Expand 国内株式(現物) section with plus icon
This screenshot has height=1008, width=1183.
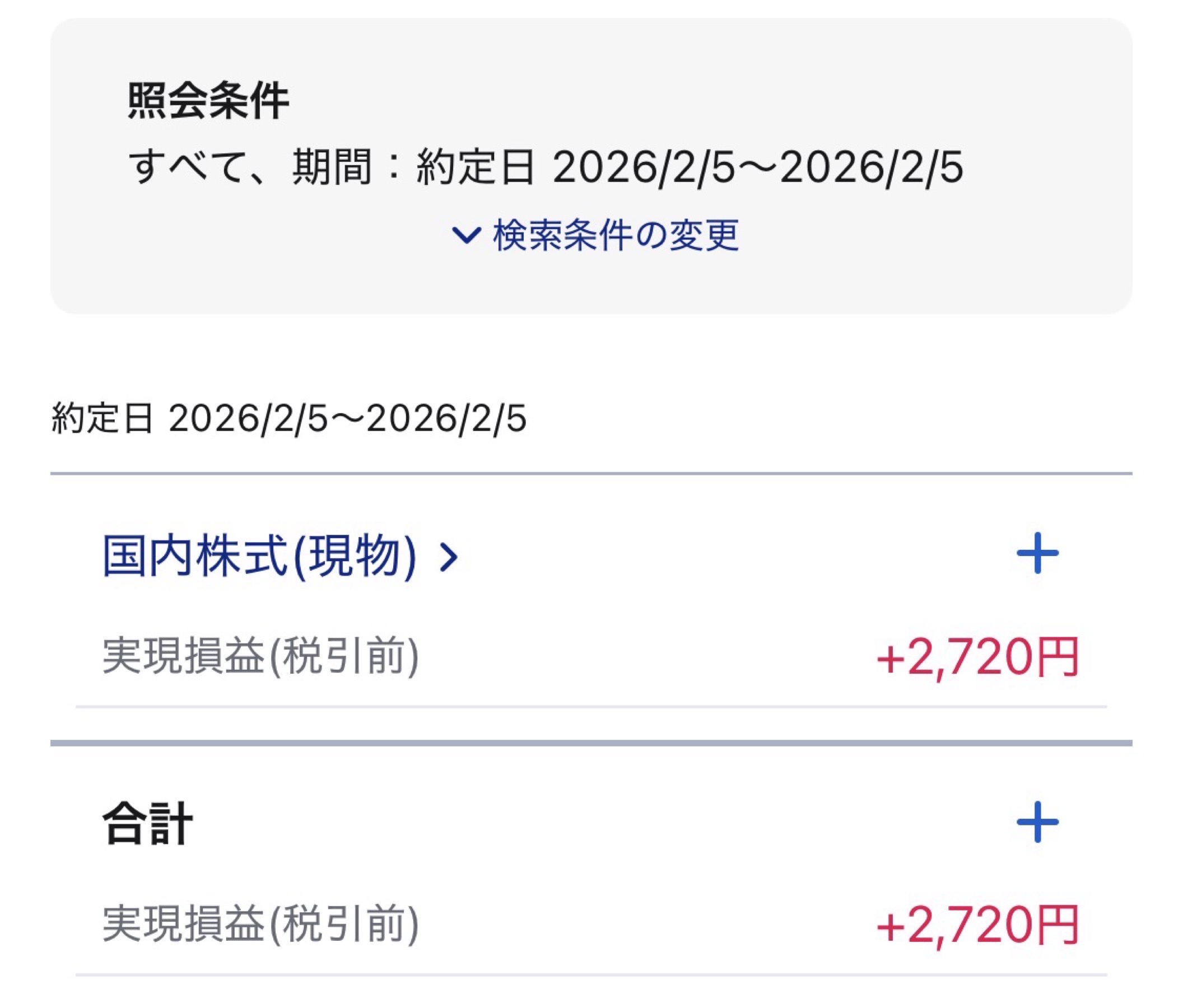click(1037, 553)
